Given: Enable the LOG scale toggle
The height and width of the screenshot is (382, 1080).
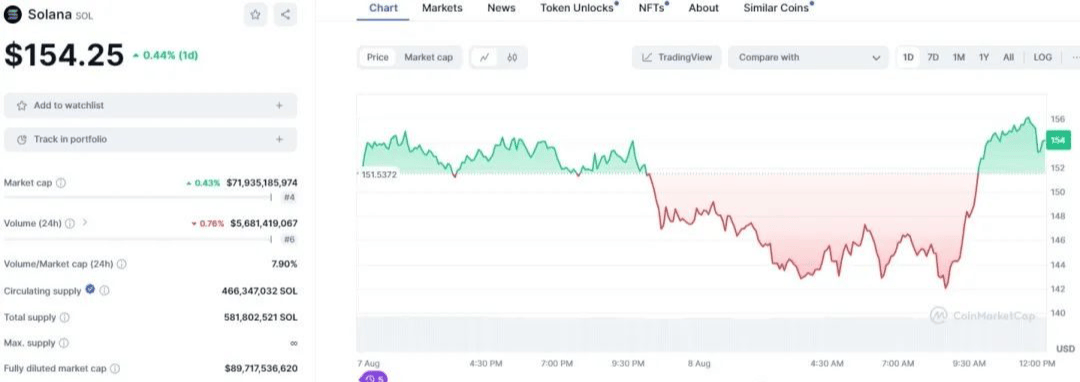Looking at the screenshot, I should (x=1043, y=58).
